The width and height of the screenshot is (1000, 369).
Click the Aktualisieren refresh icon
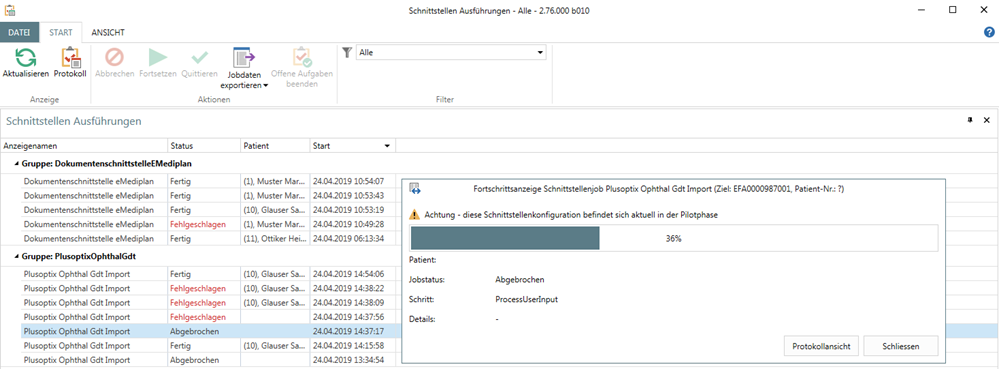(x=26, y=57)
